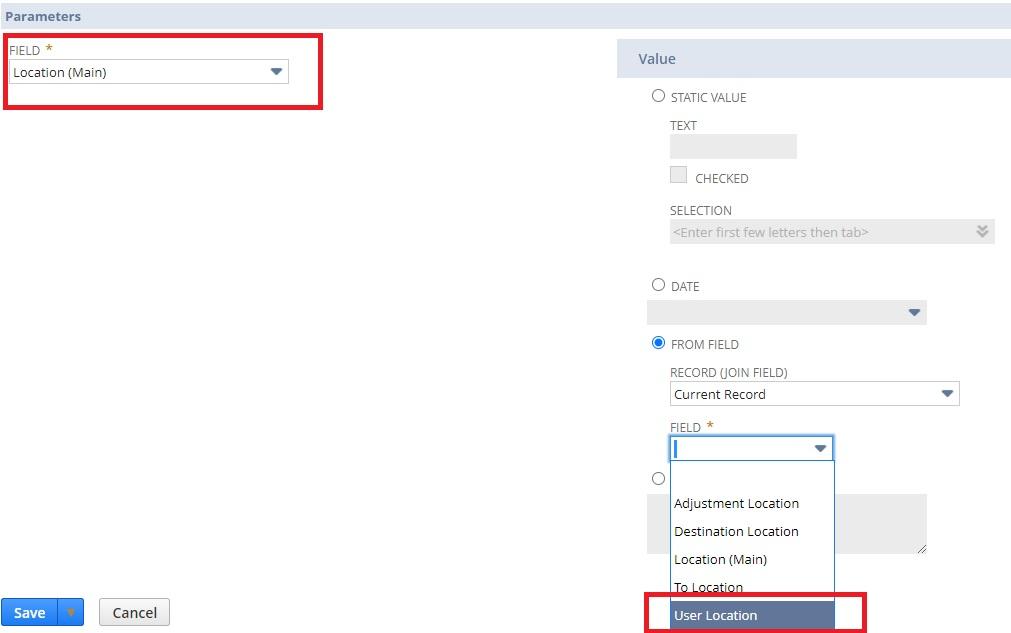Select the DATE radio button

point(658,285)
